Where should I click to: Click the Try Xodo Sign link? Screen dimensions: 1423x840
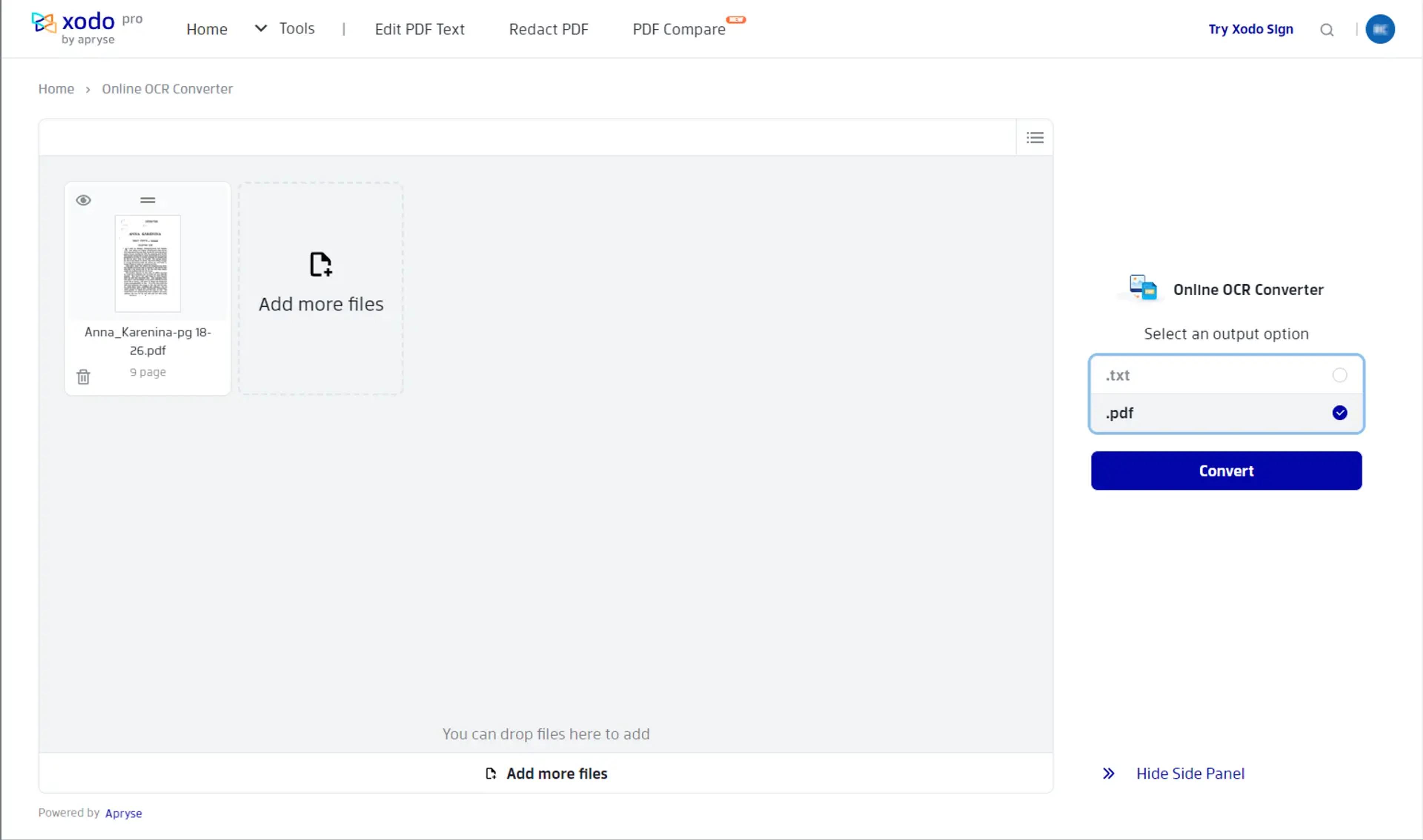(1250, 29)
